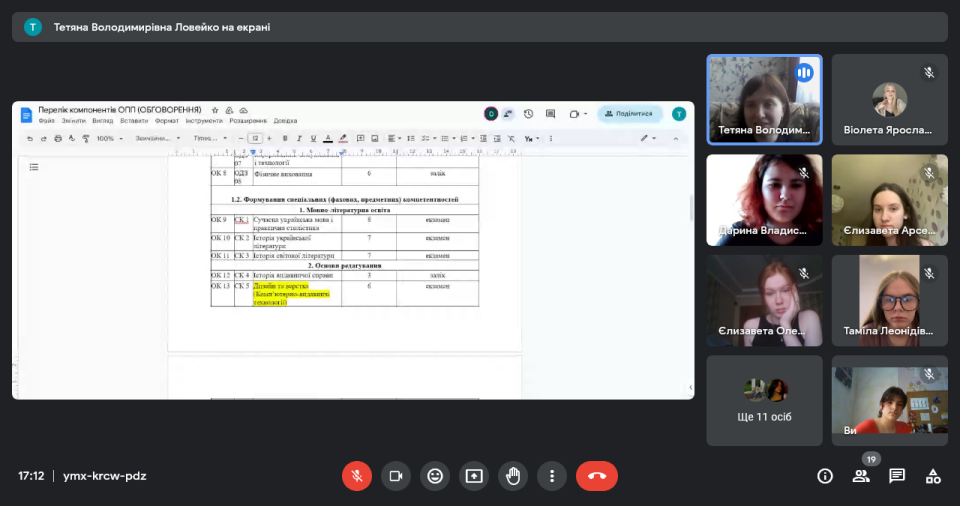The image size is (960, 506).
Task: Click the present screen icon
Action: point(474,476)
